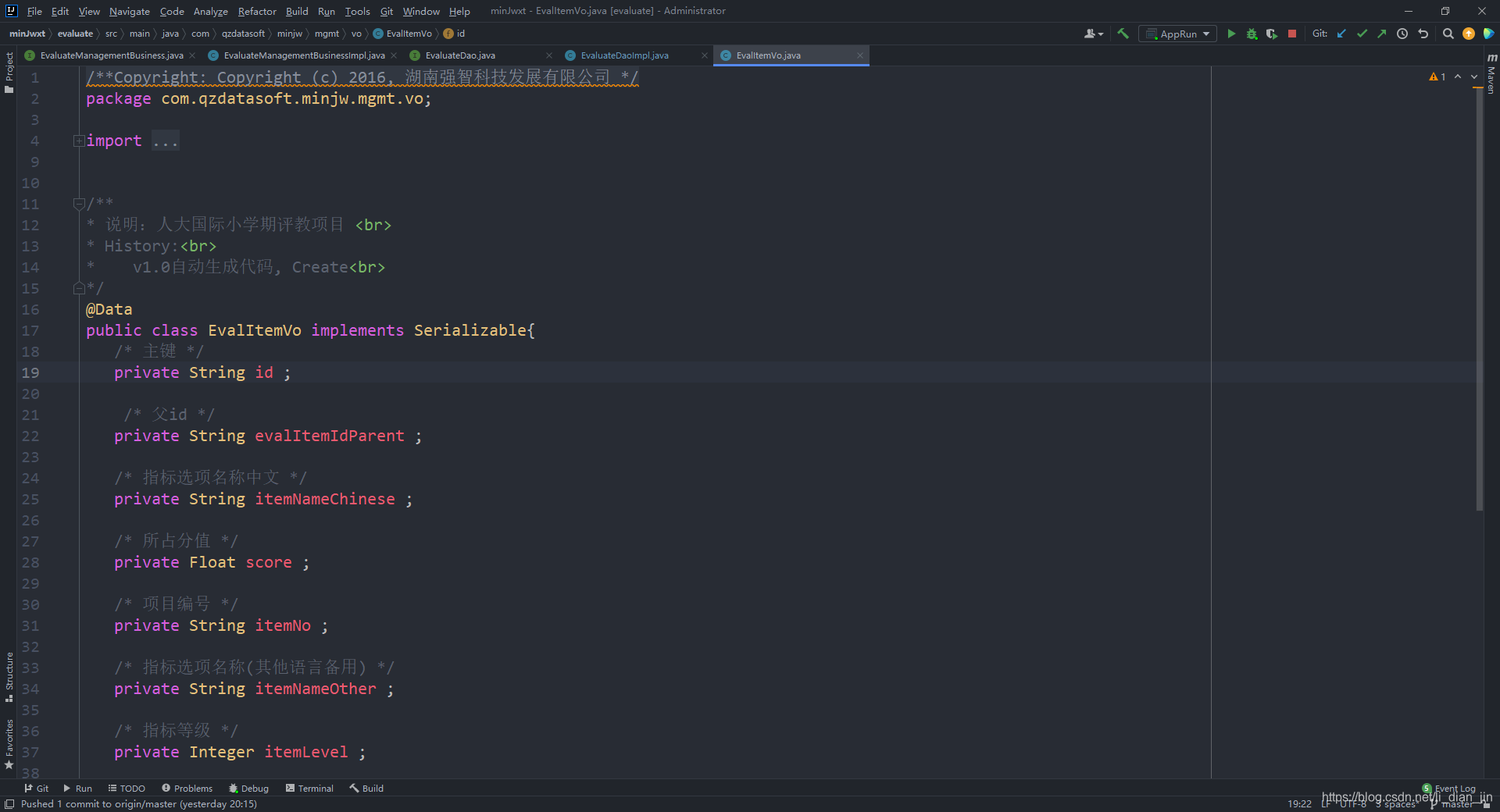Click the evaluate breadcrumb in navigation bar

pos(75,34)
